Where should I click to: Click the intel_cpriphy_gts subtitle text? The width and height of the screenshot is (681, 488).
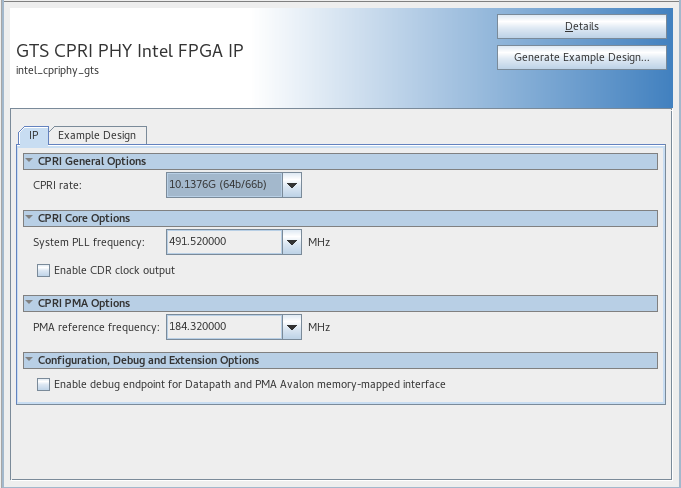click(x=58, y=71)
